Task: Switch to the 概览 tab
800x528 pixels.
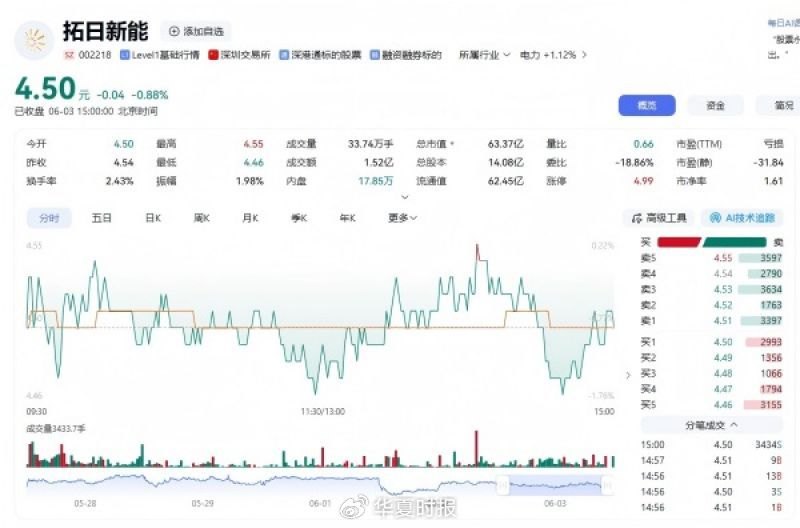Action: click(647, 106)
